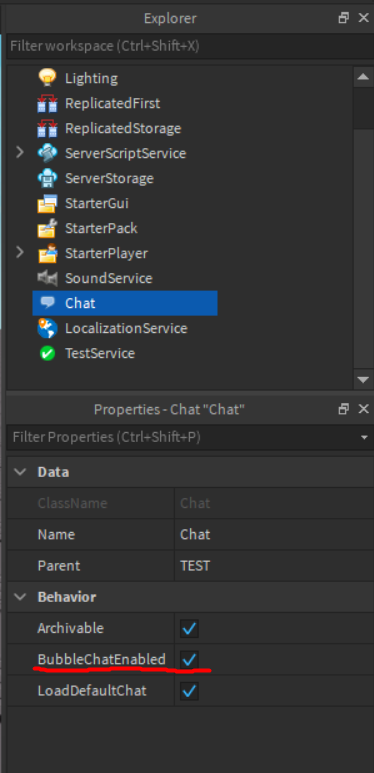Click the TestService green check icon

(47, 353)
